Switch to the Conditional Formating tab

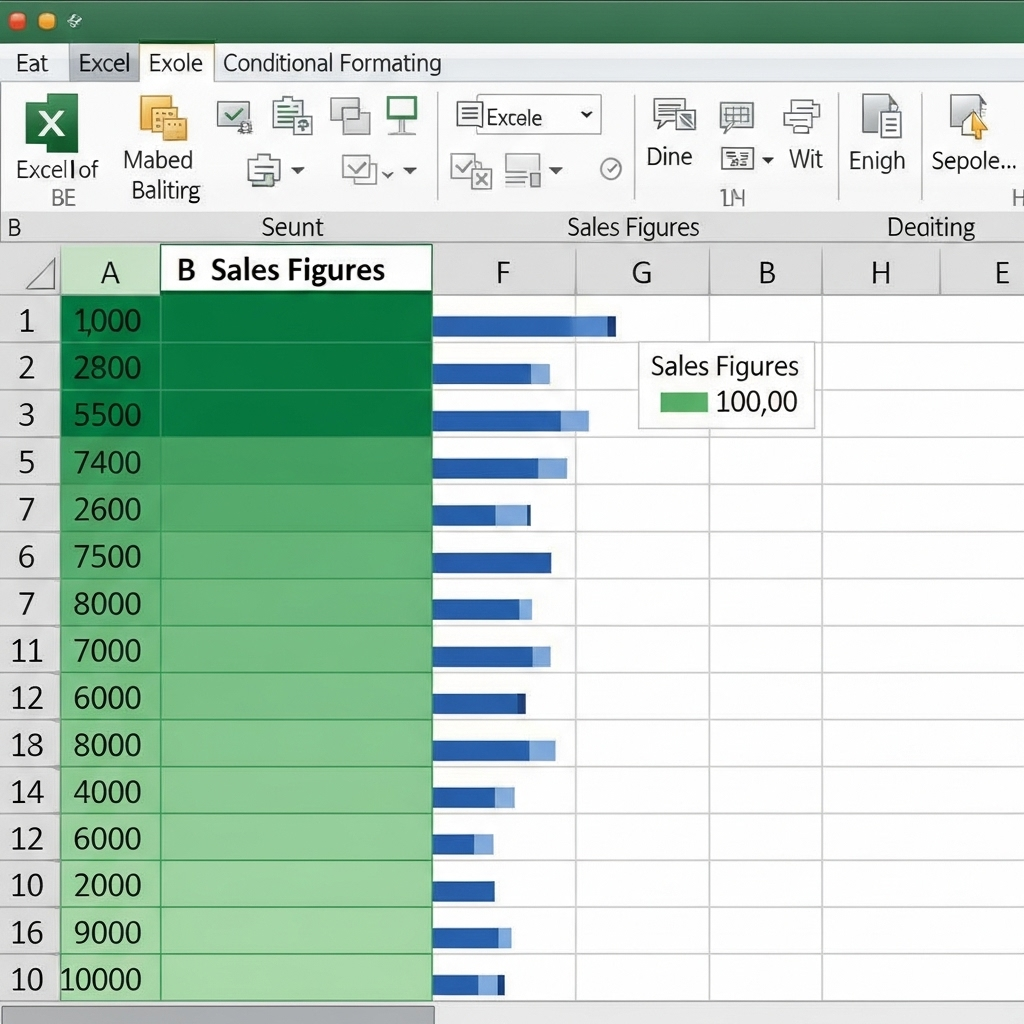click(331, 63)
